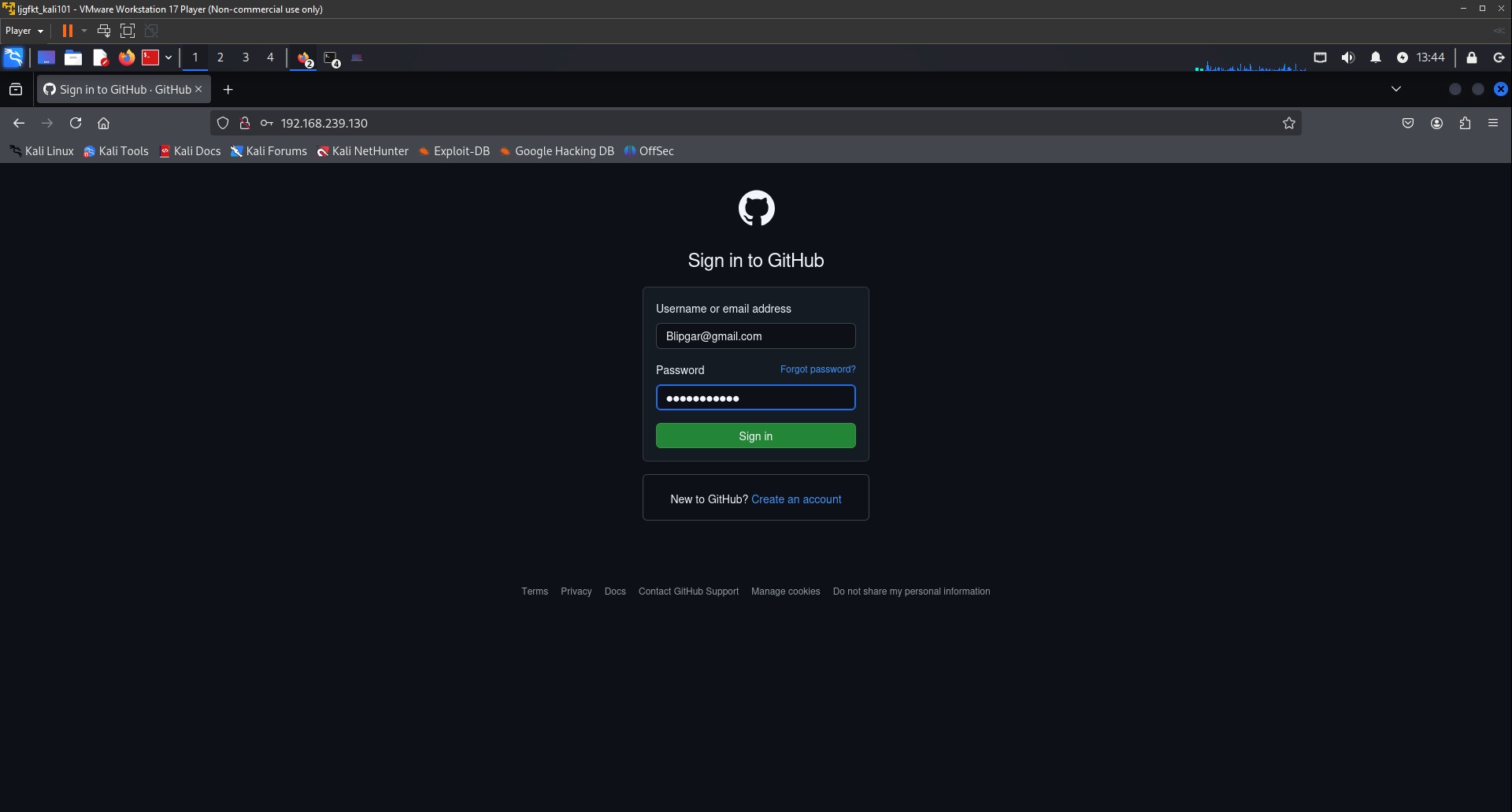Viewport: 1512px width, 812px height.
Task: Click the network connection tray icon
Action: pyautogui.click(x=1321, y=57)
